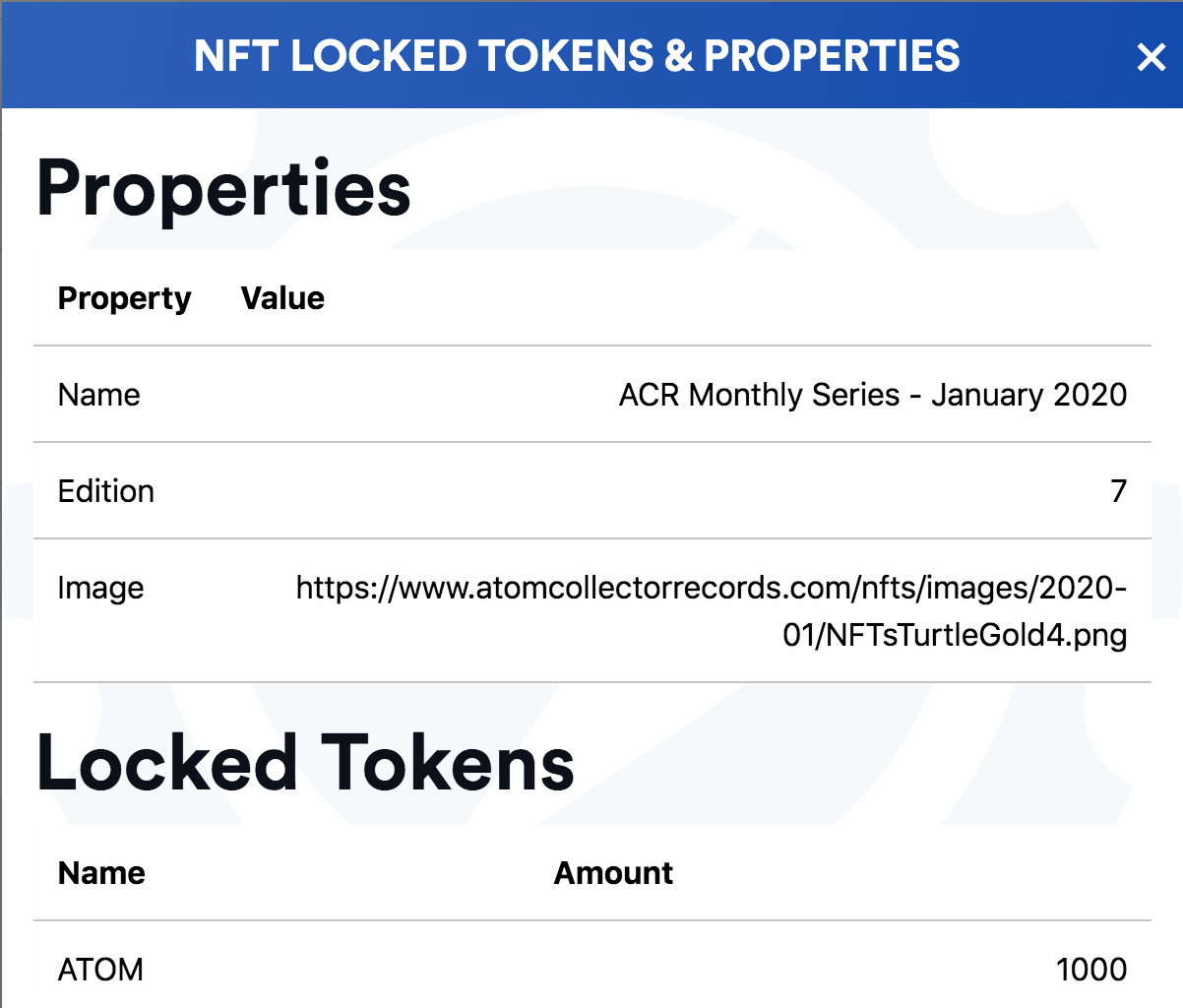Screen dimensions: 1183x1008
Task: Select "Name" column header under Locked Tokens
Action: coord(101,873)
